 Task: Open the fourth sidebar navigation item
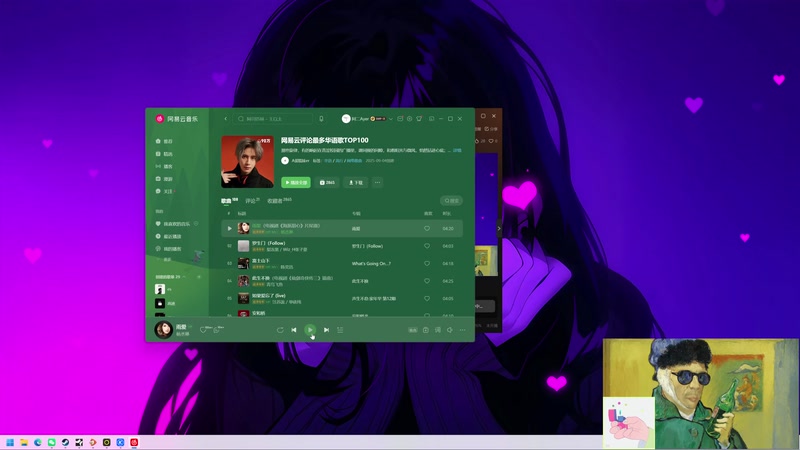coord(164,179)
